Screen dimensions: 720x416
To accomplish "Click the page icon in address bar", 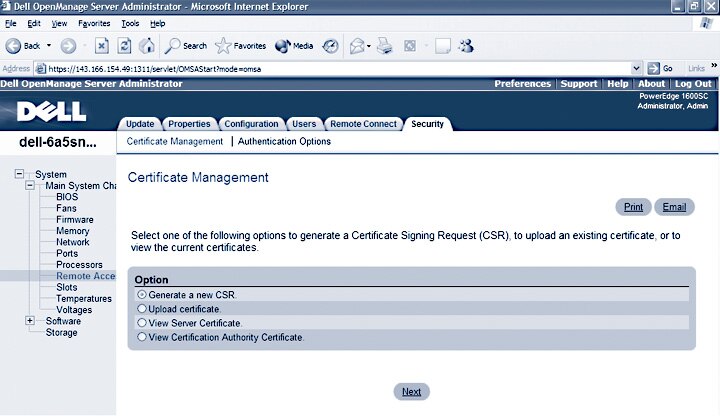I will coord(41,69).
